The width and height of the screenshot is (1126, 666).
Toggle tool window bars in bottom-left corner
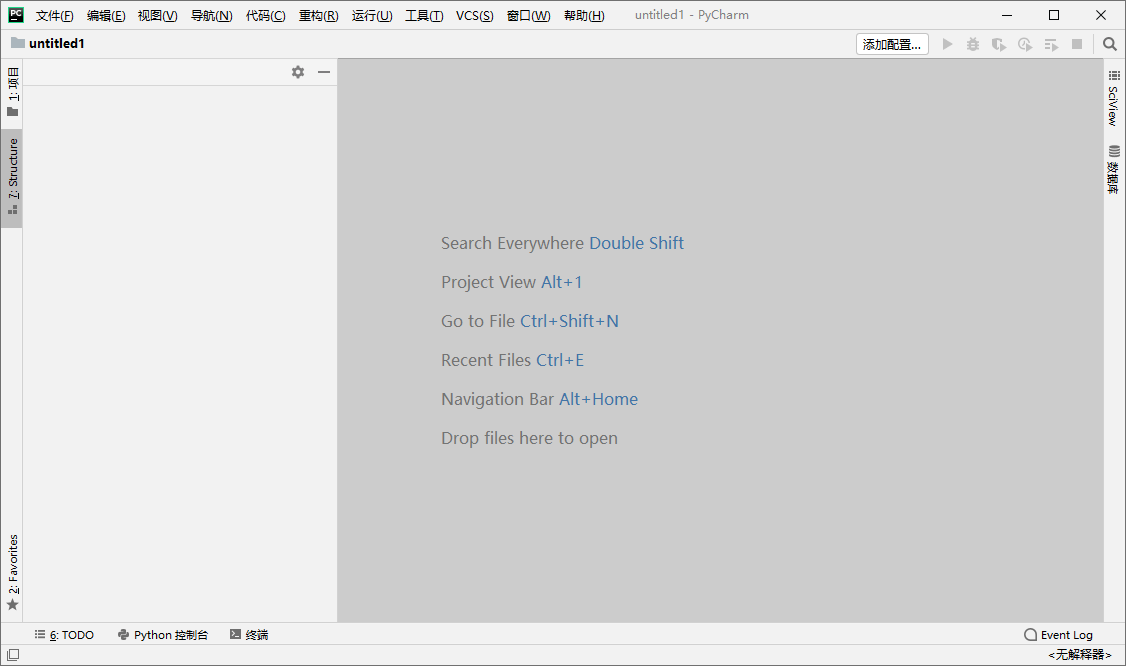tap(12, 655)
